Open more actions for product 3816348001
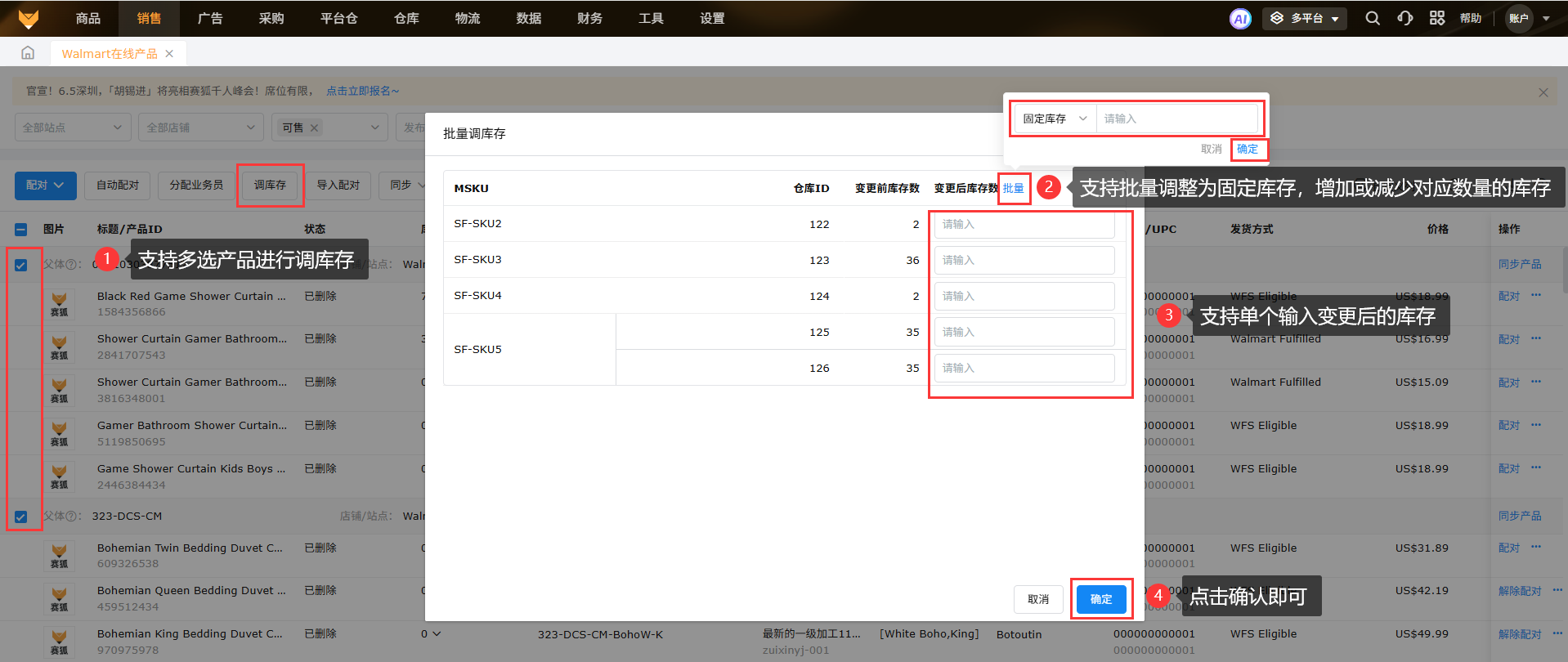 1536,382
